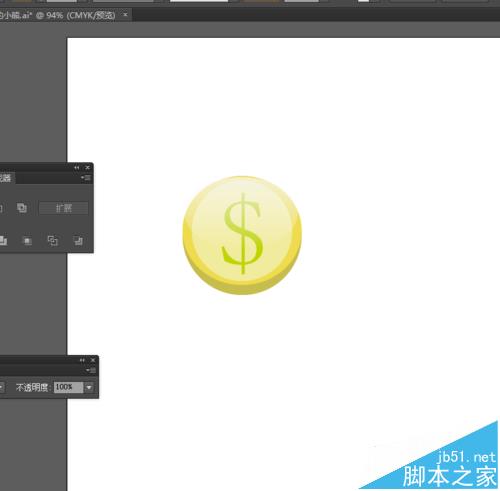Select the dollar sign on the coin
Image resolution: width=500 pixels, height=491 pixels.
[x=243, y=233]
